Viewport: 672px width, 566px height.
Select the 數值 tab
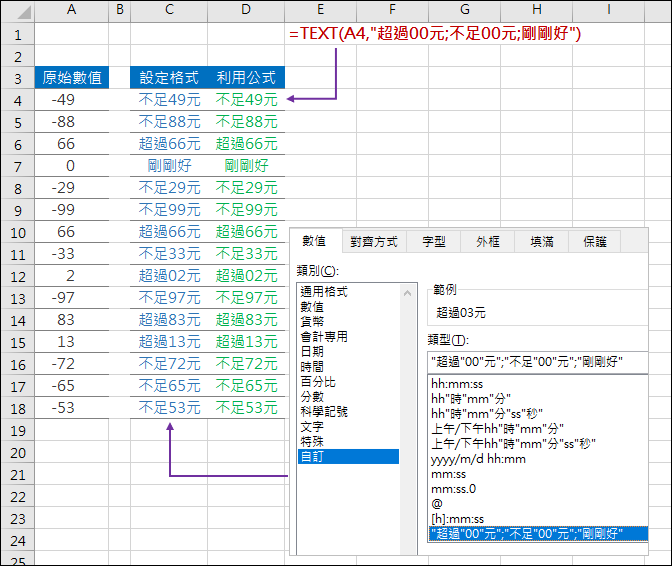[315, 241]
